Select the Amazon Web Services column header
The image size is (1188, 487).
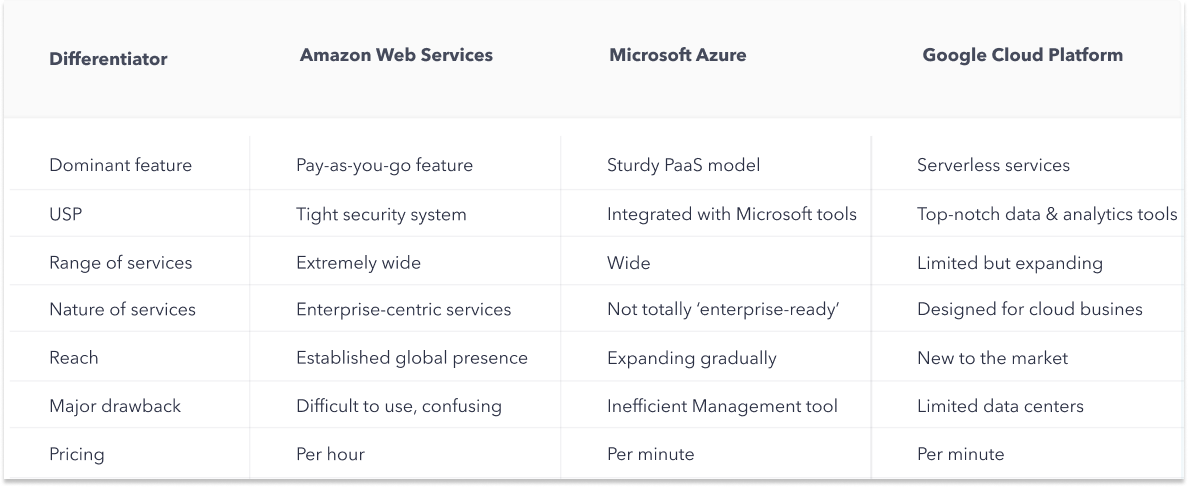coord(396,56)
